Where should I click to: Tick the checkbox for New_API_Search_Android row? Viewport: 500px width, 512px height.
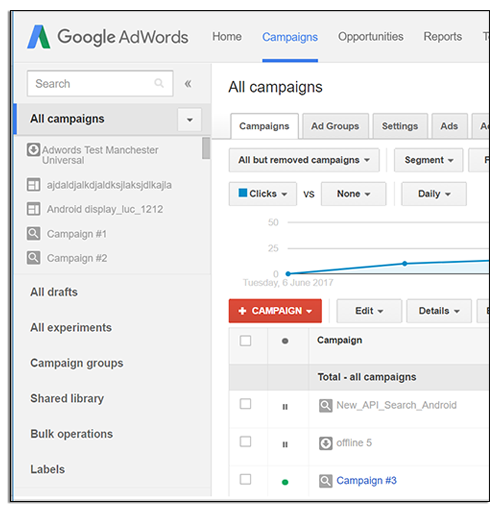[x=245, y=404]
